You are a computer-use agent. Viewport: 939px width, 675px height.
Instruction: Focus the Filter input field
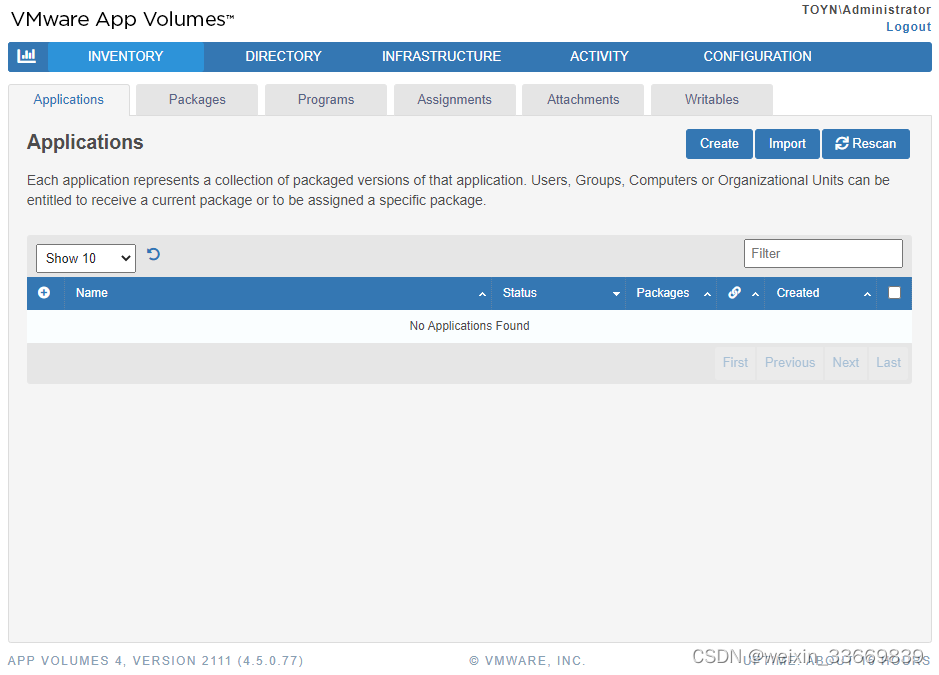823,253
